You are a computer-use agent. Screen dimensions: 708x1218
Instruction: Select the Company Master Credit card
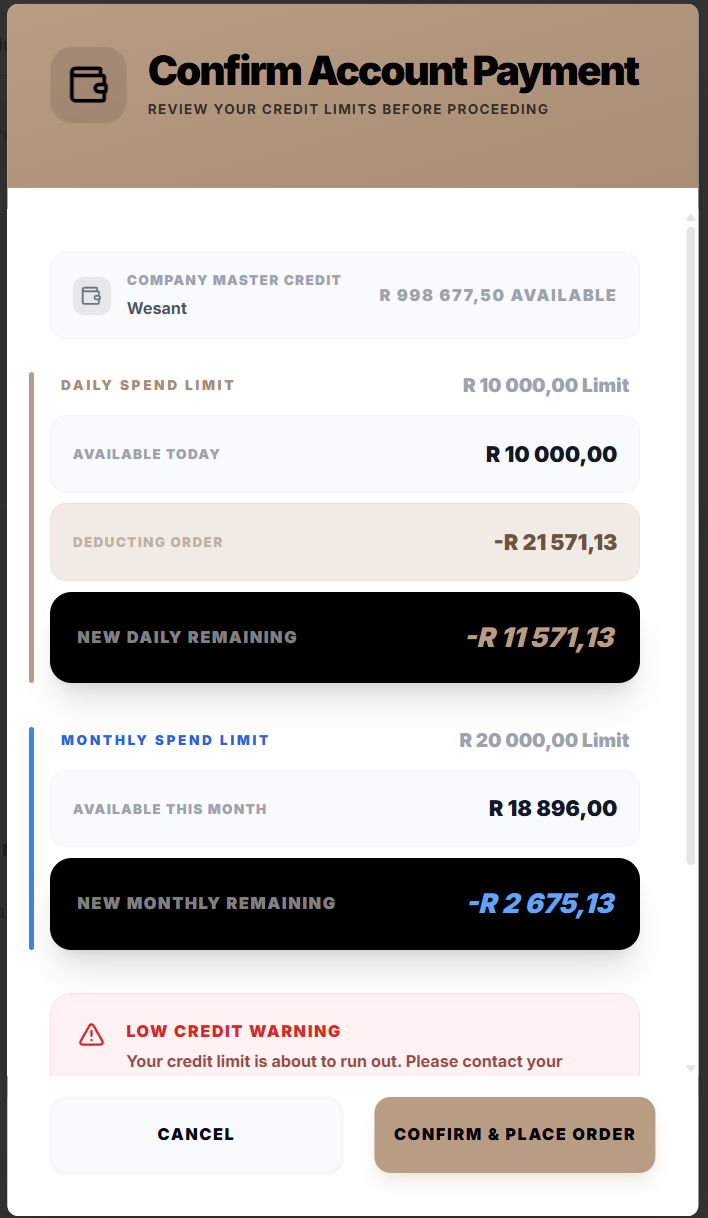pyautogui.click(x=344, y=296)
